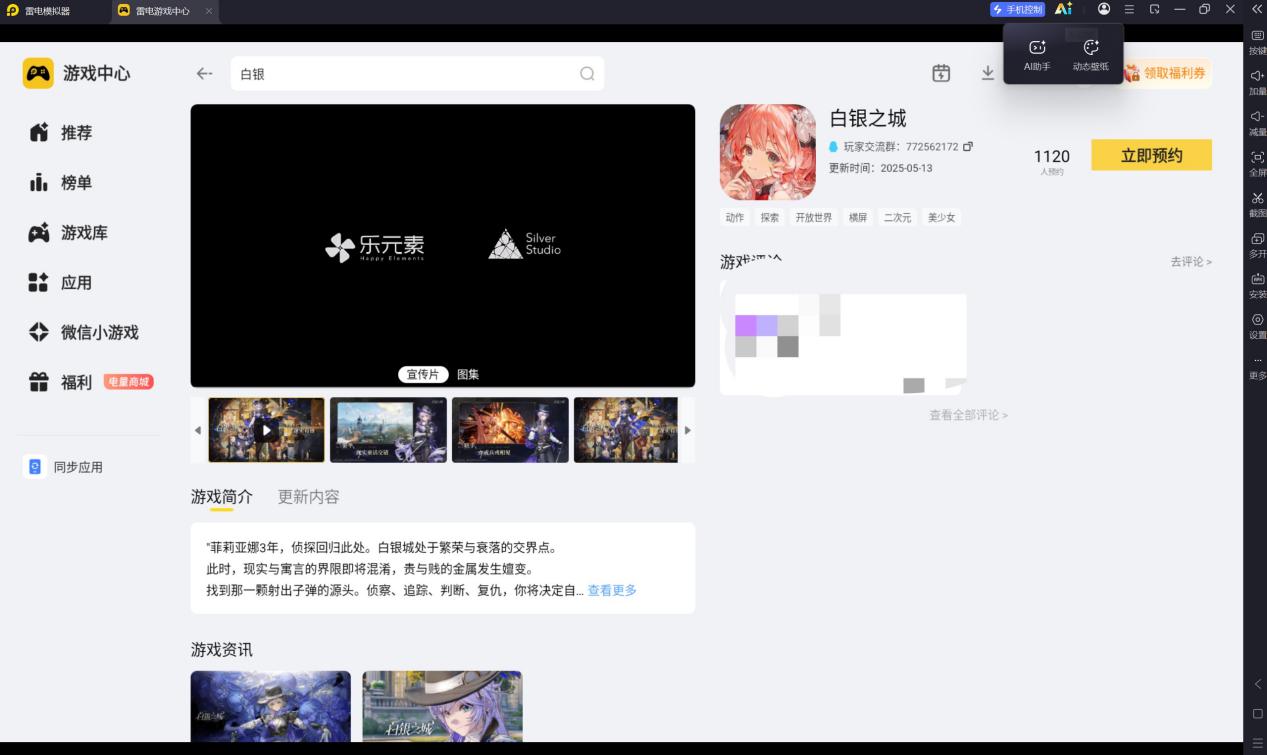
Task: Click the Android home square button
Action: pos(1258,714)
